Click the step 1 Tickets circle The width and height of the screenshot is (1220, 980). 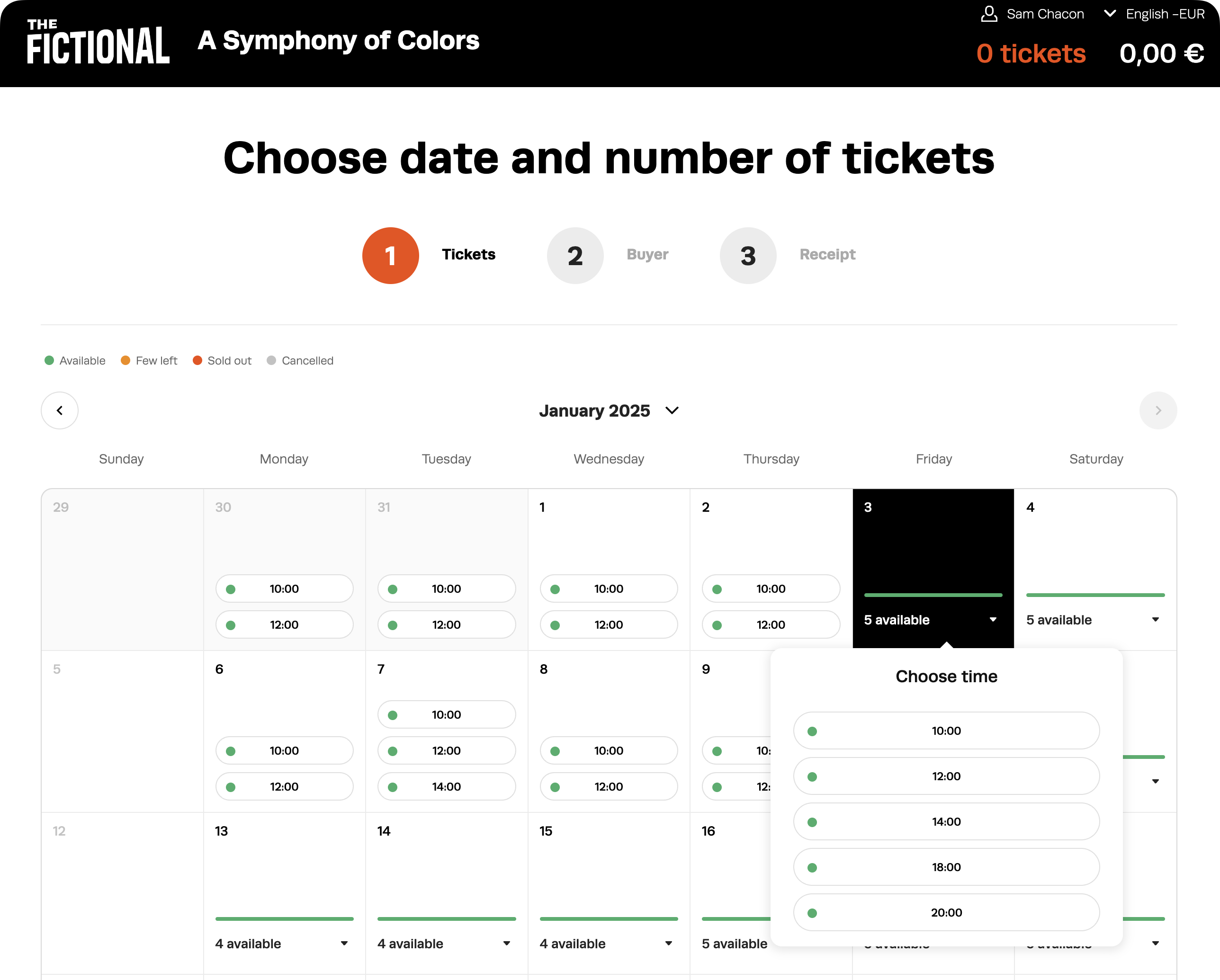(390, 256)
